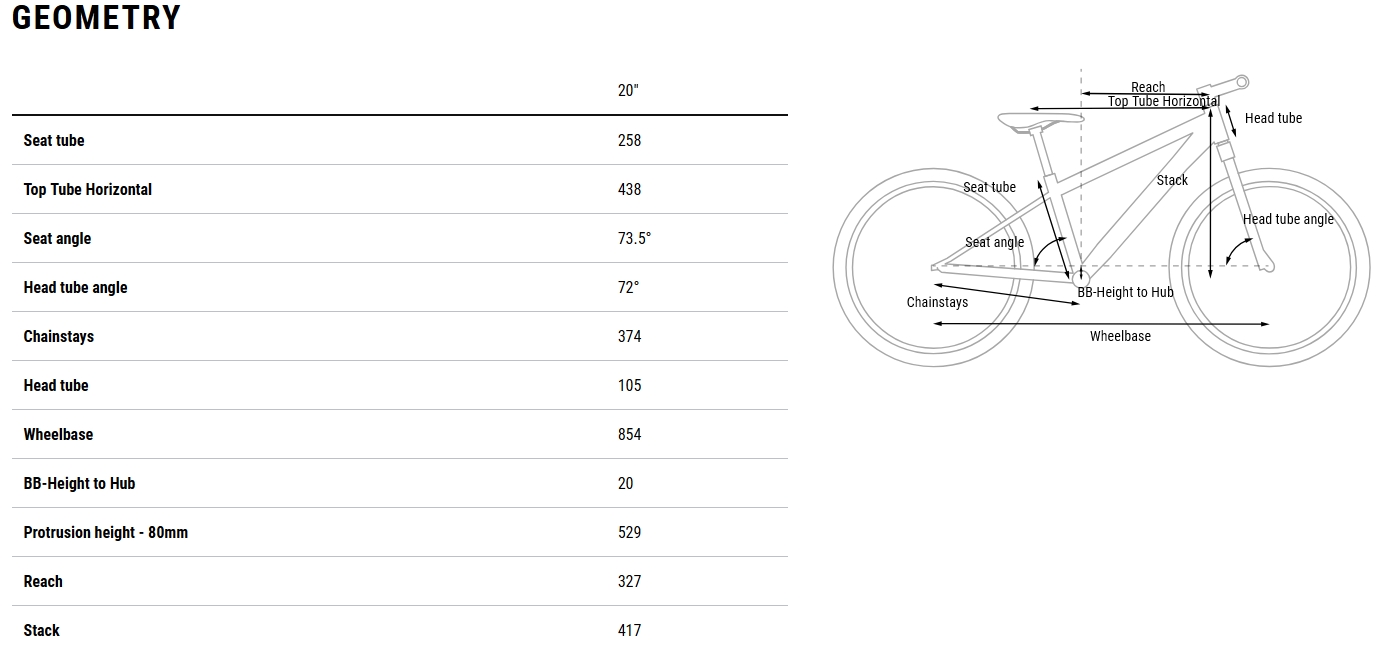
Task: Click the Stack label in the bike diagram
Action: click(1172, 180)
